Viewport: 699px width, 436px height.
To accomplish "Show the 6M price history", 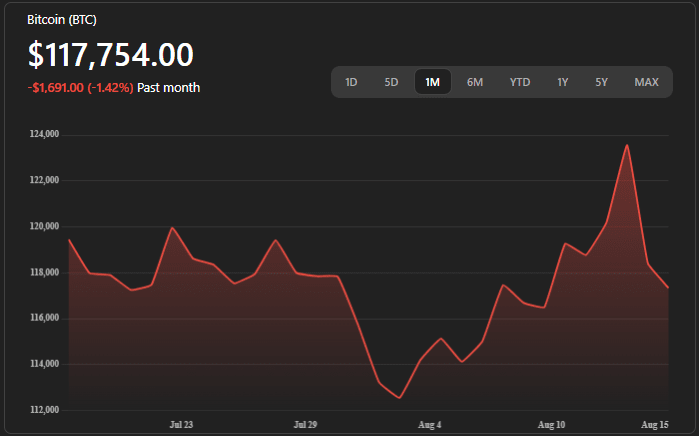I will click(475, 82).
